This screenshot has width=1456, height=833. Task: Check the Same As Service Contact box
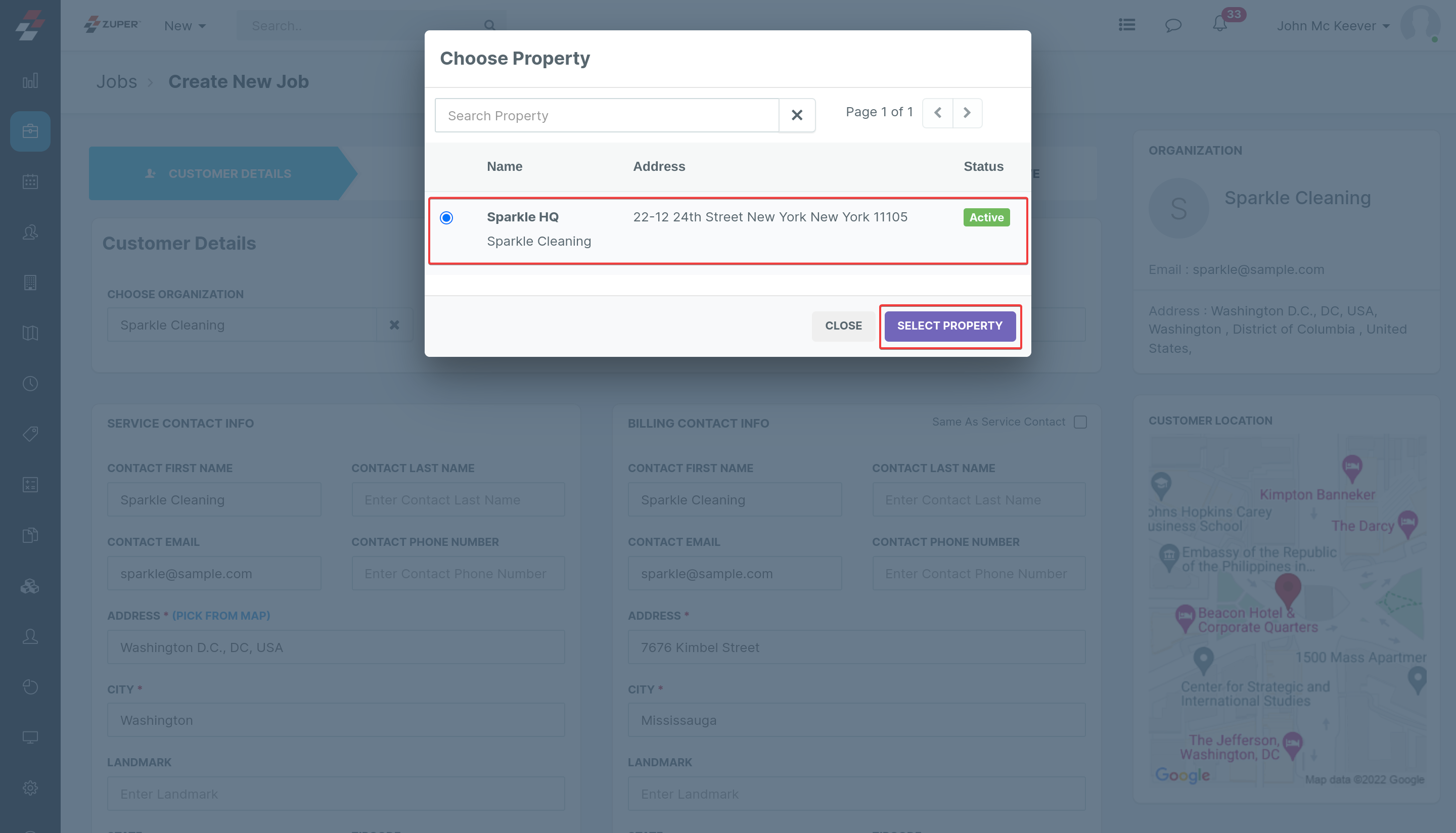tap(1080, 422)
